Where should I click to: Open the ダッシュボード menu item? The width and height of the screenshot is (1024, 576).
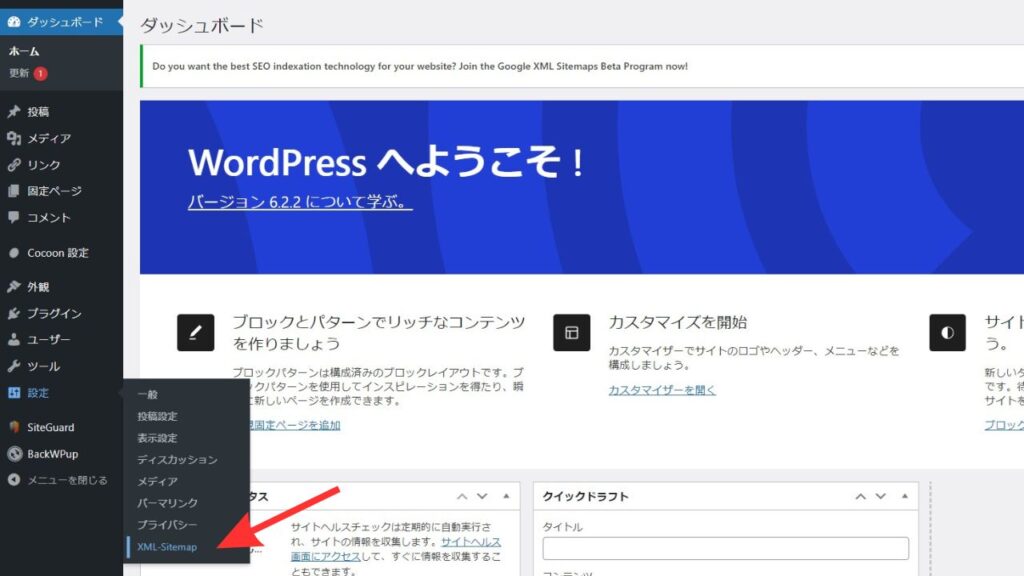[61, 22]
